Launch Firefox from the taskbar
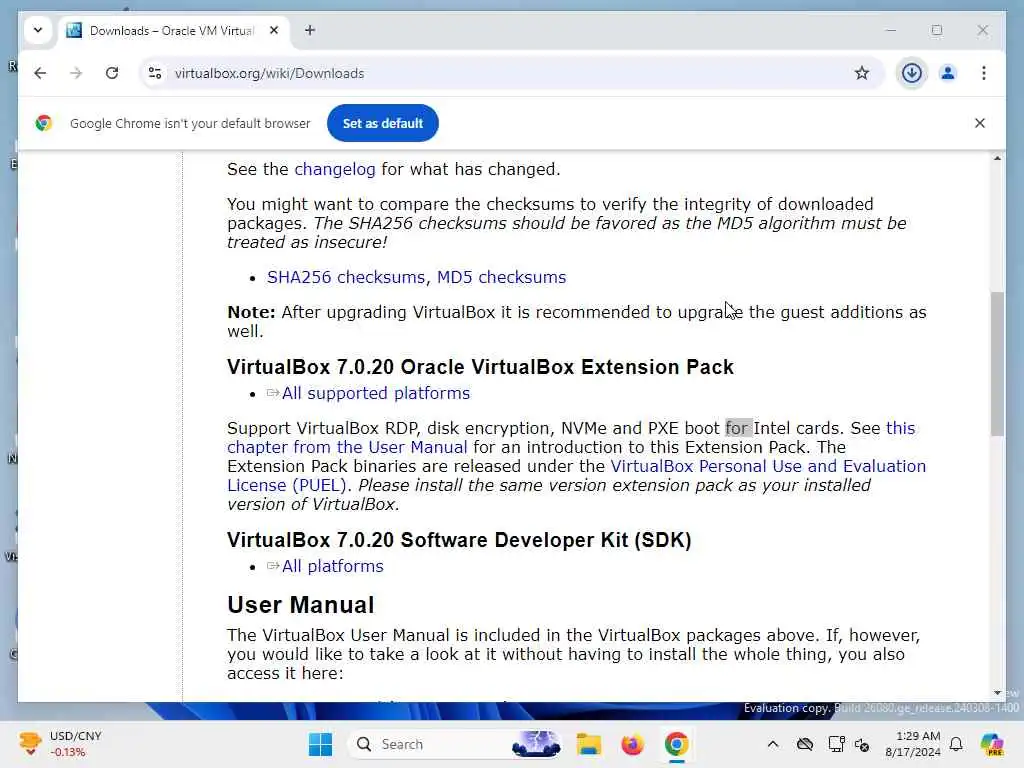Image resolution: width=1024 pixels, height=768 pixels. pyautogui.click(x=632, y=744)
